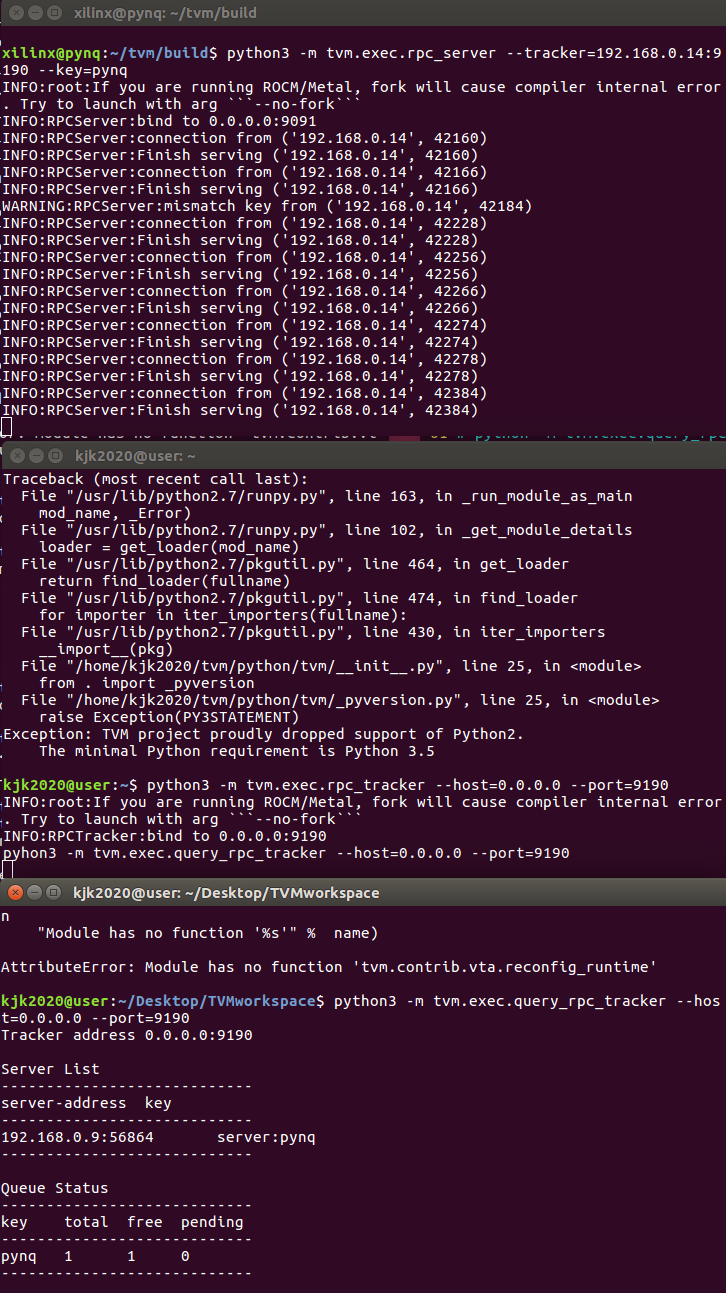Minimize the kjk2020@user: ~ terminal window

(x=34, y=456)
